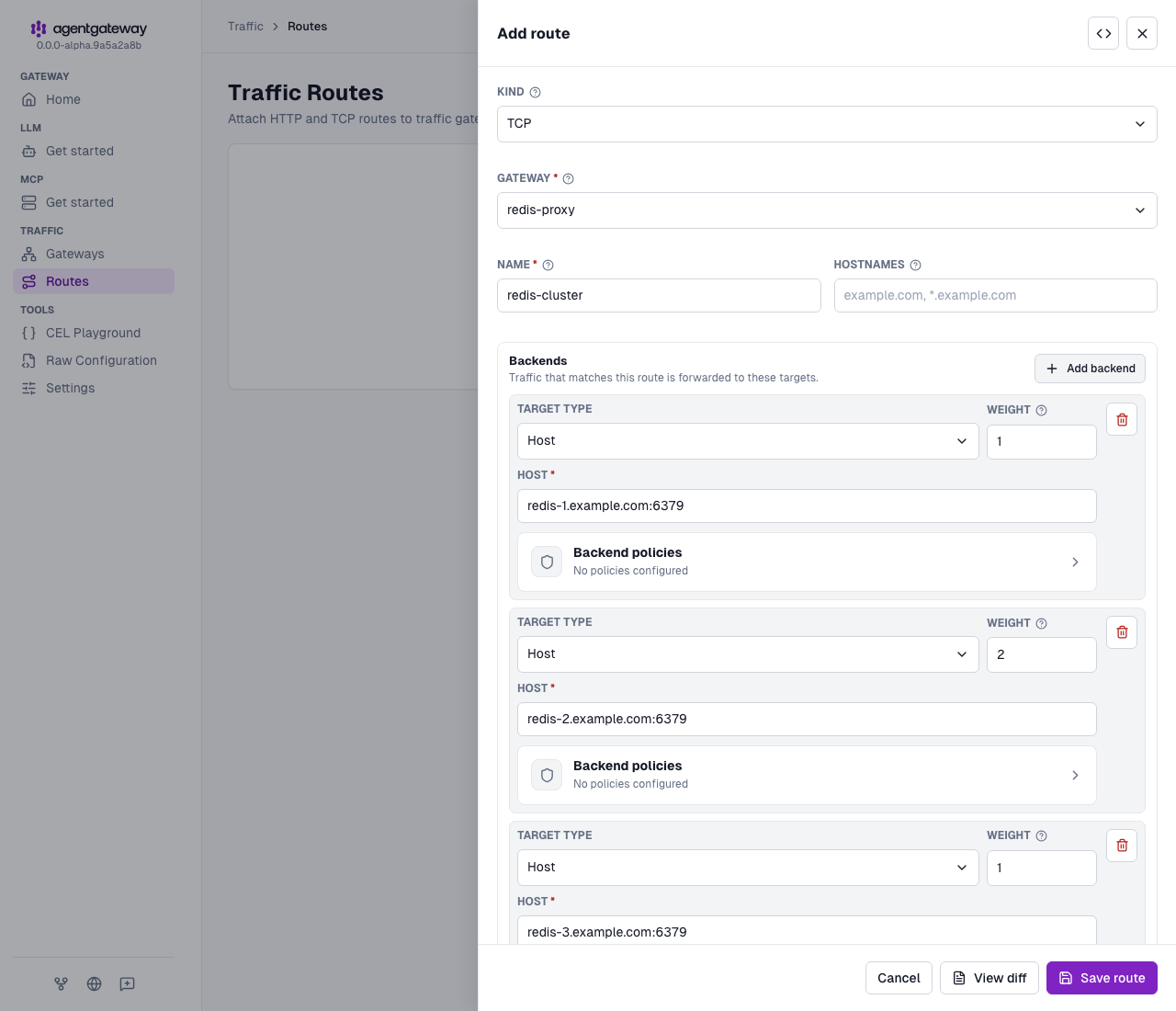Click the Save route button
Screen dimensions: 1176x1011
1102,978
